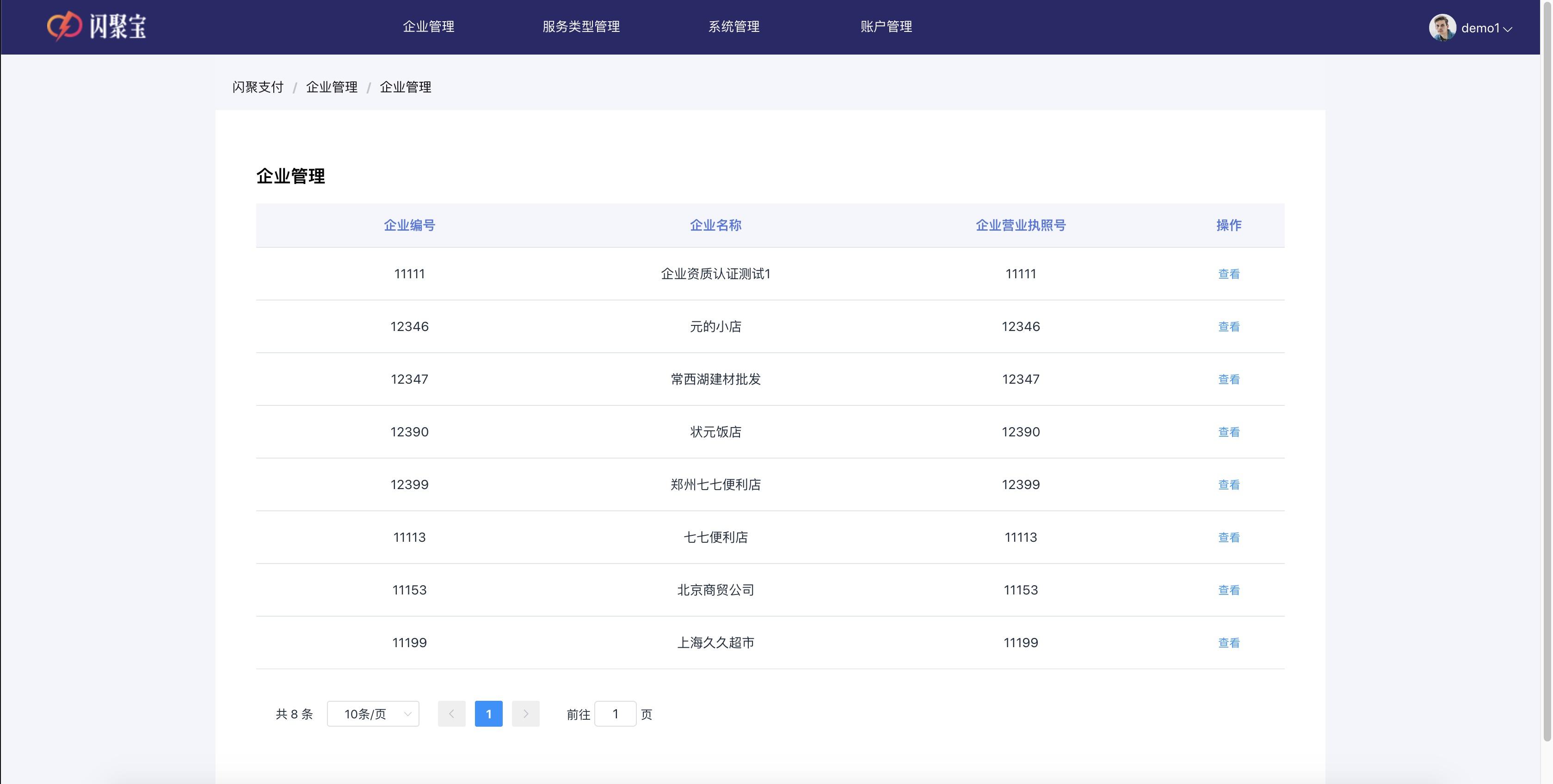Expand the demo1 account dropdown arrow
Viewport: 1553px width, 784px height.
point(1508,29)
